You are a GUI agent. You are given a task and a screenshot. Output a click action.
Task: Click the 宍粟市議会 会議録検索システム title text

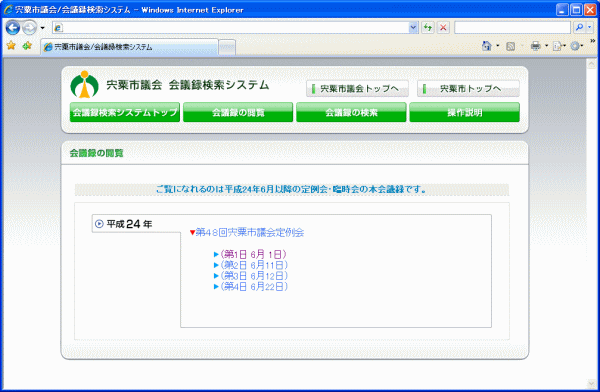pos(188,85)
